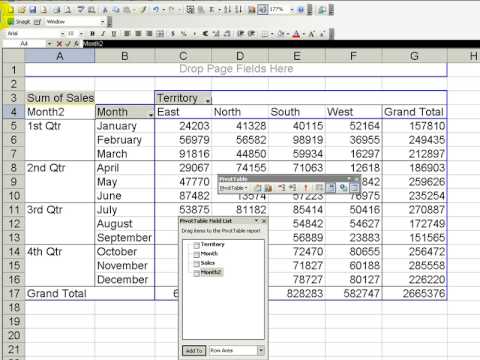
Task: Close the PivotTable Field List pane
Action: (264, 221)
